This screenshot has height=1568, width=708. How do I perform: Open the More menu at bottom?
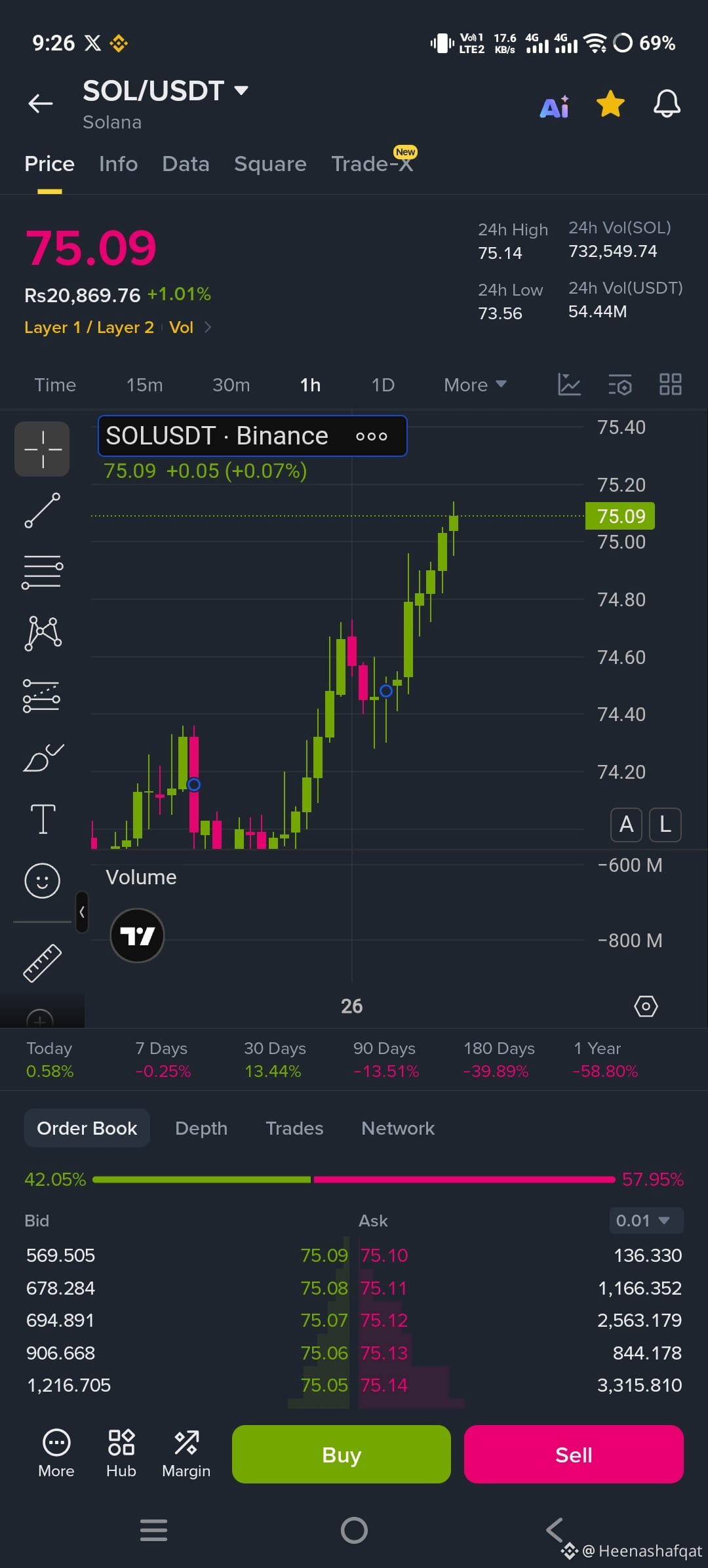pyautogui.click(x=56, y=1453)
